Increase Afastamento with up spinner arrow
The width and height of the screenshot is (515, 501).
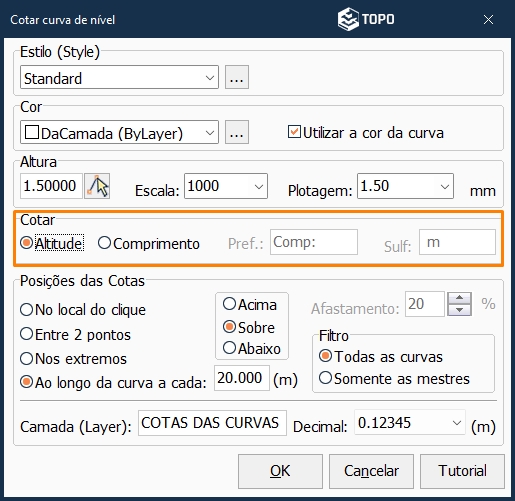coord(459,298)
